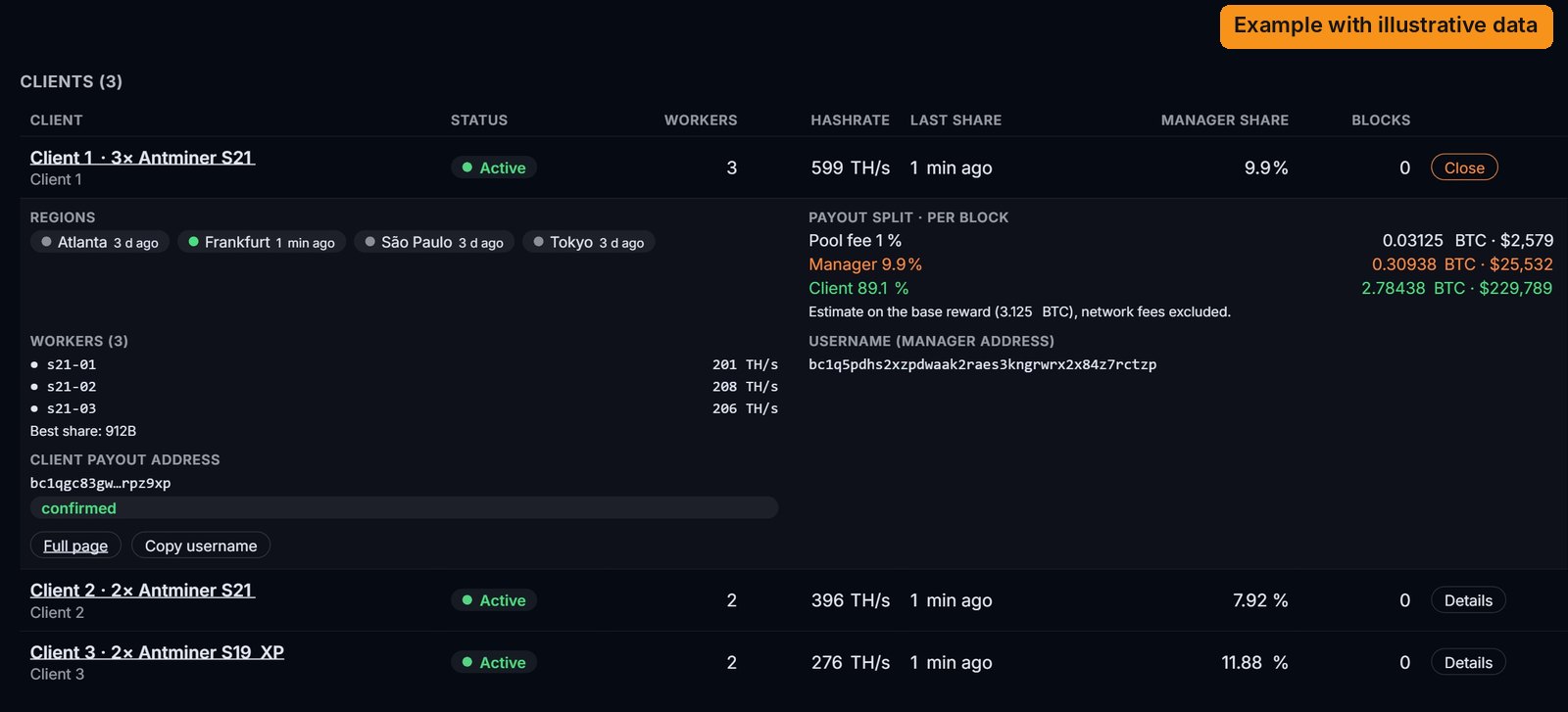Show Details for Client 2 row
The image size is (1568, 712).
coord(1468,600)
